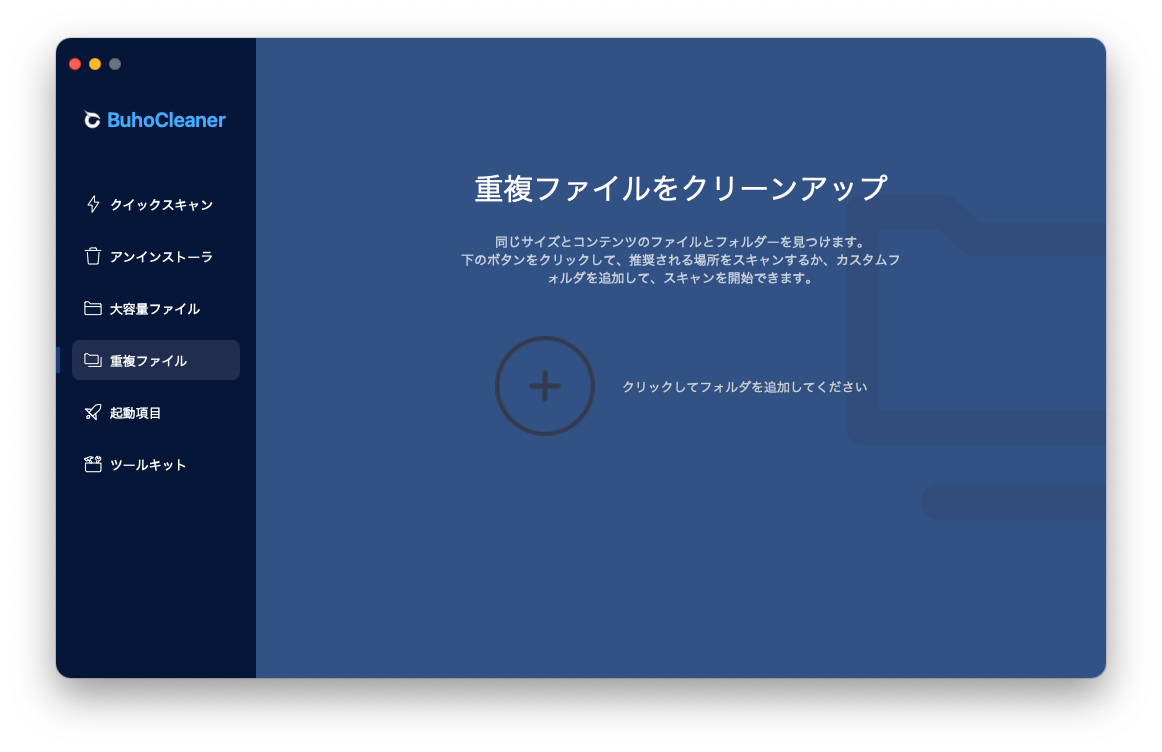Click the クリックしてフォルダを追加してください label
This screenshot has width=1162, height=752.
pyautogui.click(x=744, y=387)
